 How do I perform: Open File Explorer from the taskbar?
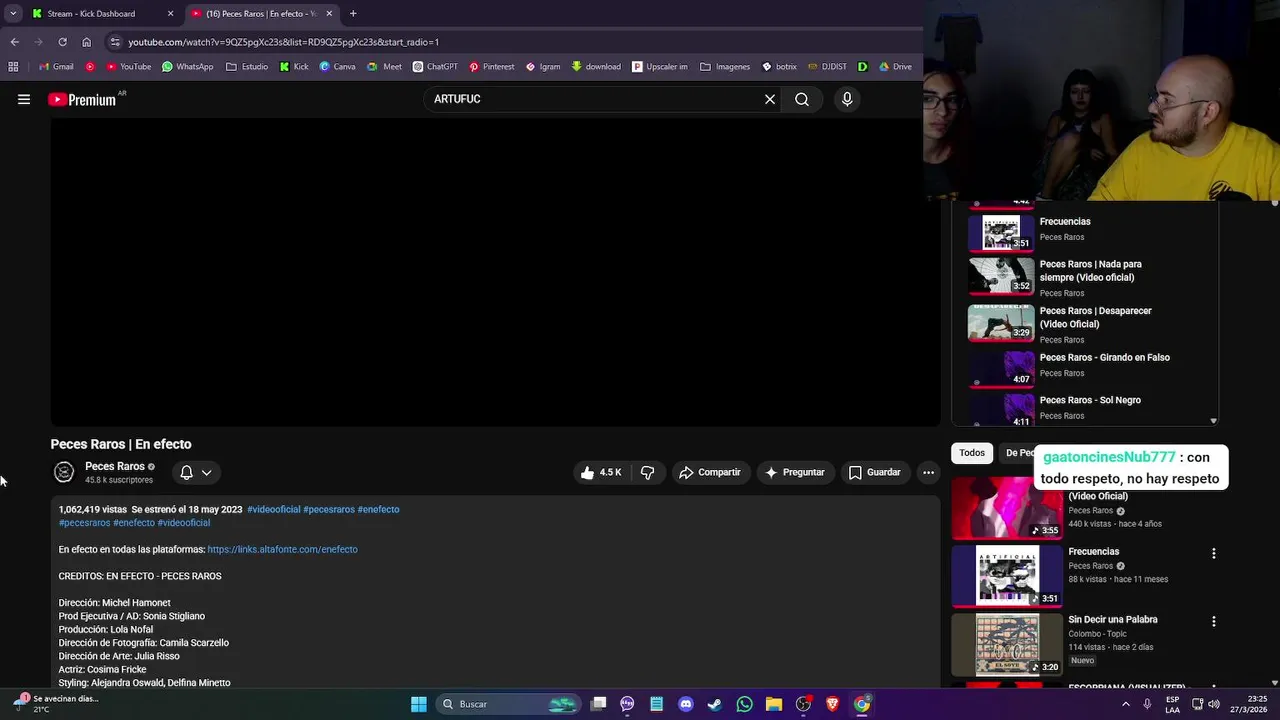tap(774, 704)
